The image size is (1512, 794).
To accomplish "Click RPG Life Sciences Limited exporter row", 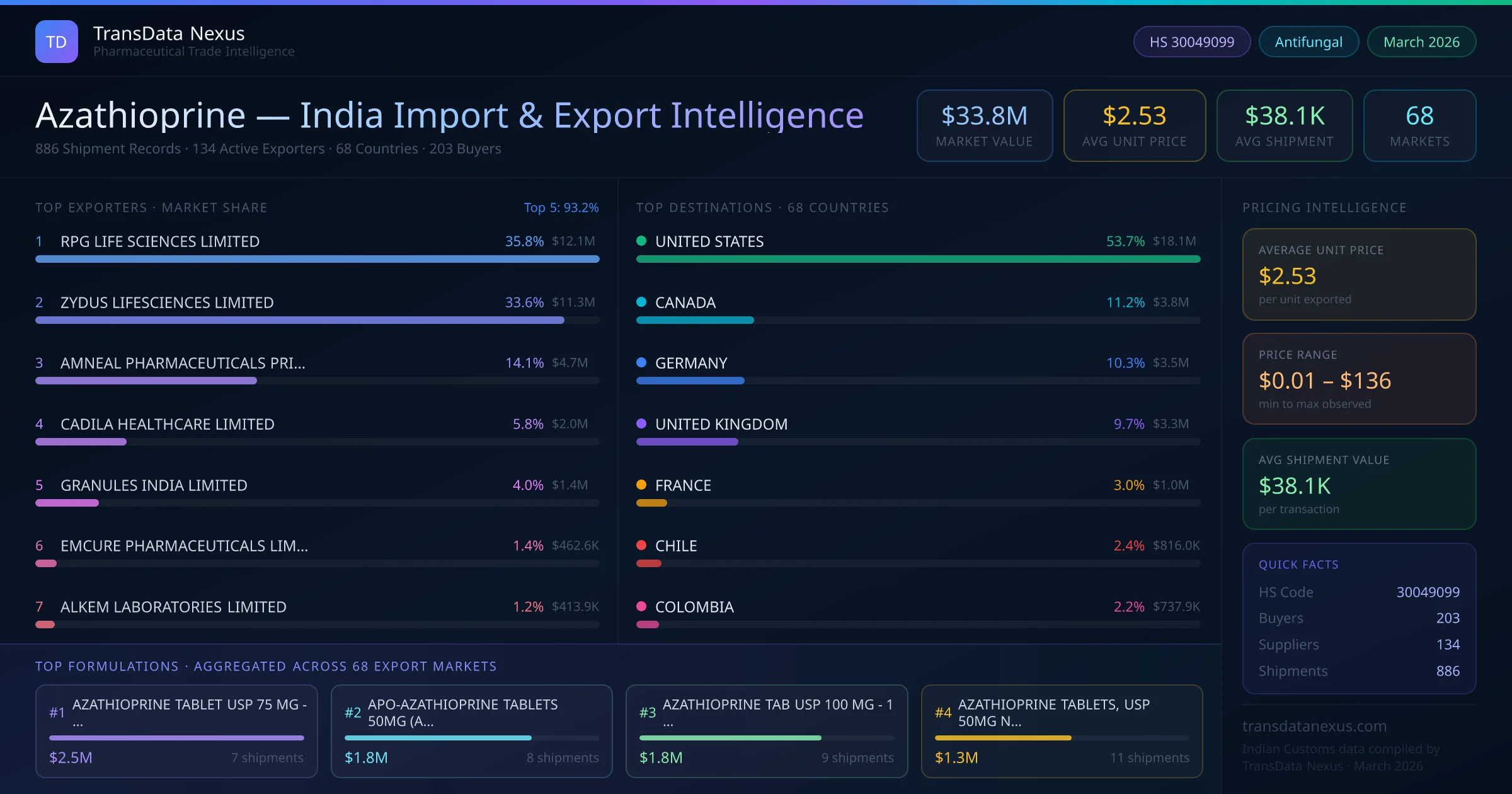I will (160, 241).
